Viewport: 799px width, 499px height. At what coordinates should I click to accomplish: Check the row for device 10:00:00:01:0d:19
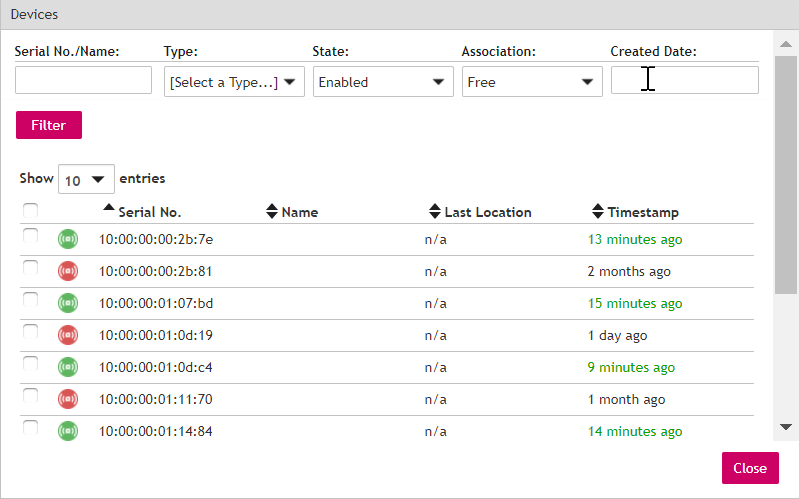[31, 332]
